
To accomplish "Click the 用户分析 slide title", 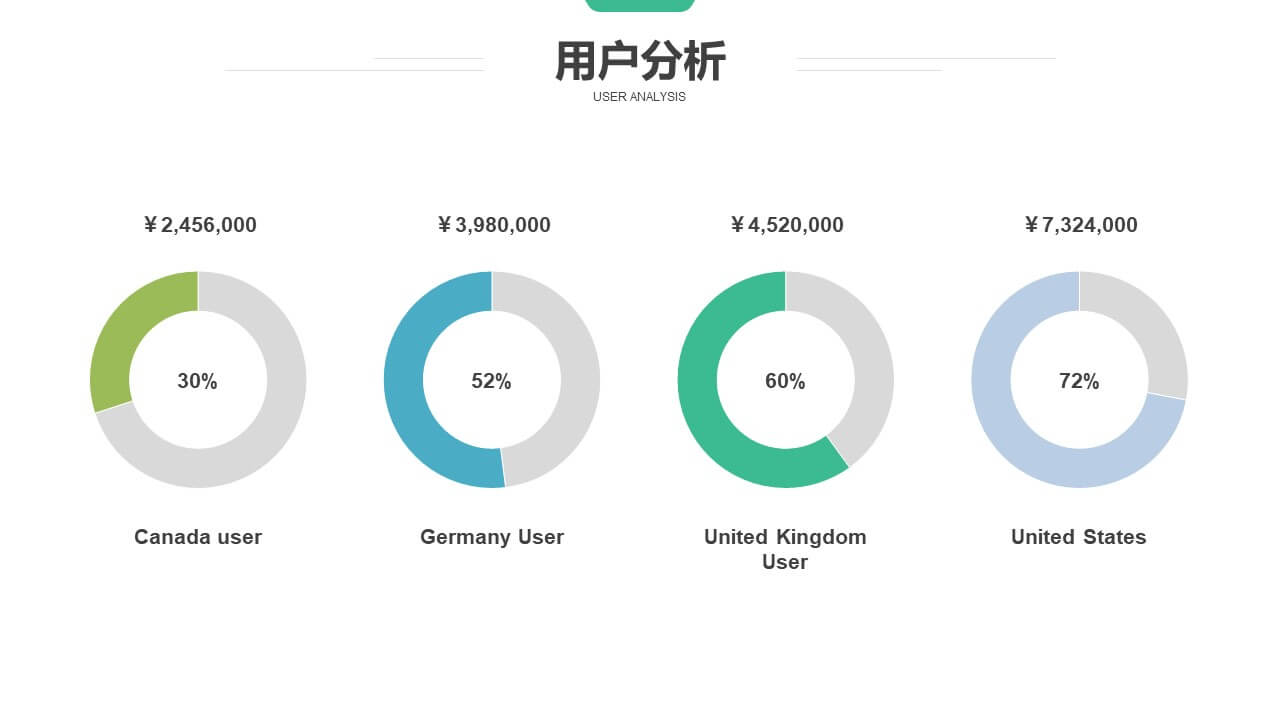I will tap(640, 62).
